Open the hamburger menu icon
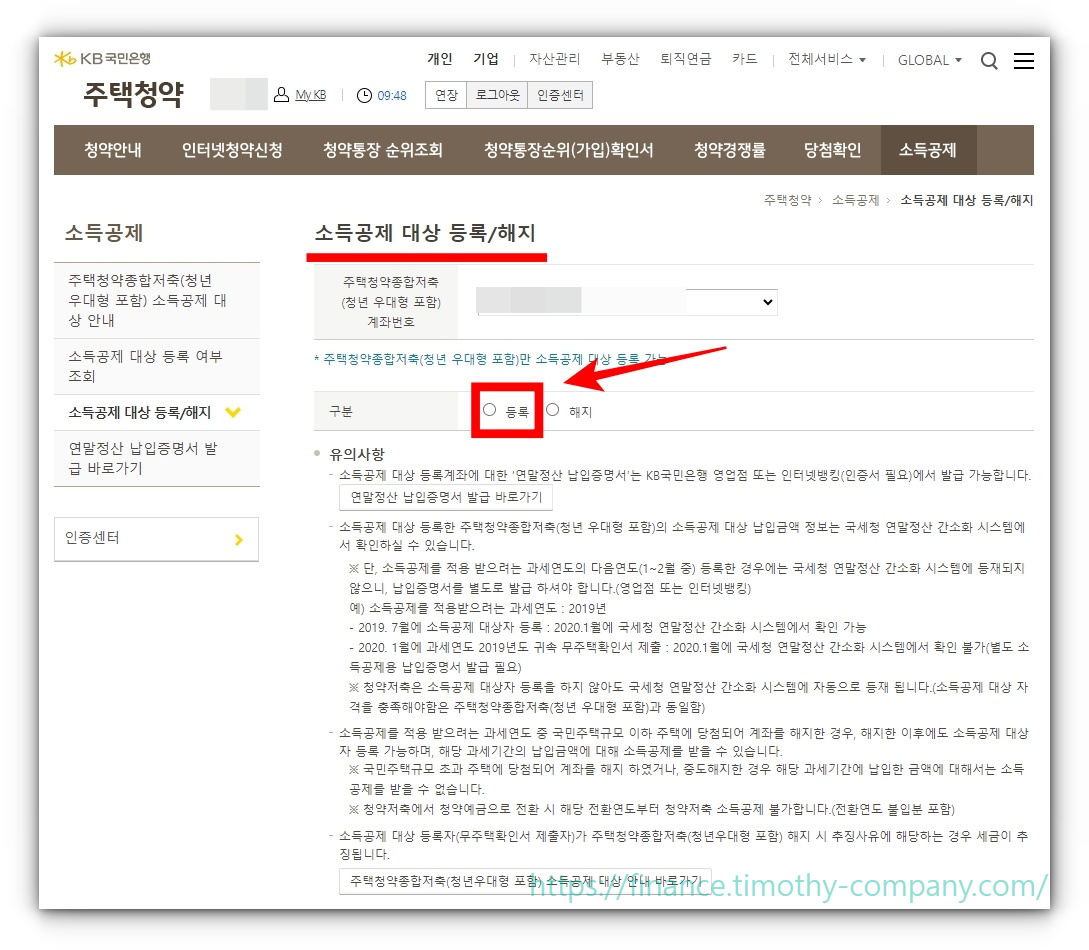 point(1024,60)
